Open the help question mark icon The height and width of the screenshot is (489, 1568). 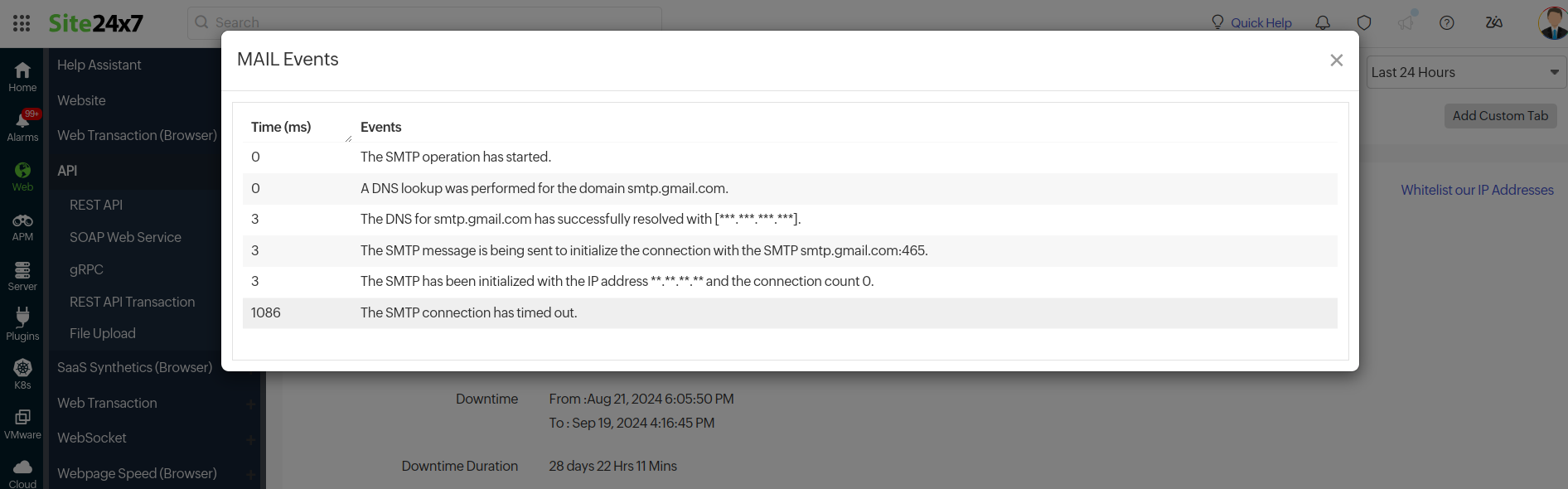pyautogui.click(x=1447, y=23)
